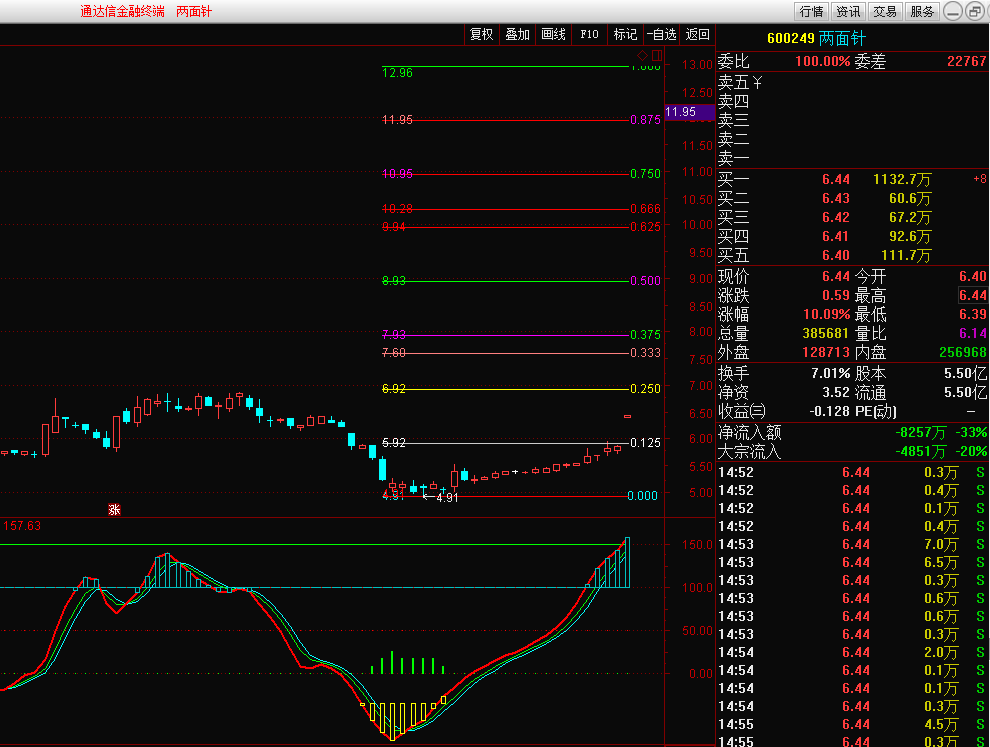Click the split-panel icon above the chart
Screen dimensions: 990x747
pyautogui.click(x=657, y=55)
